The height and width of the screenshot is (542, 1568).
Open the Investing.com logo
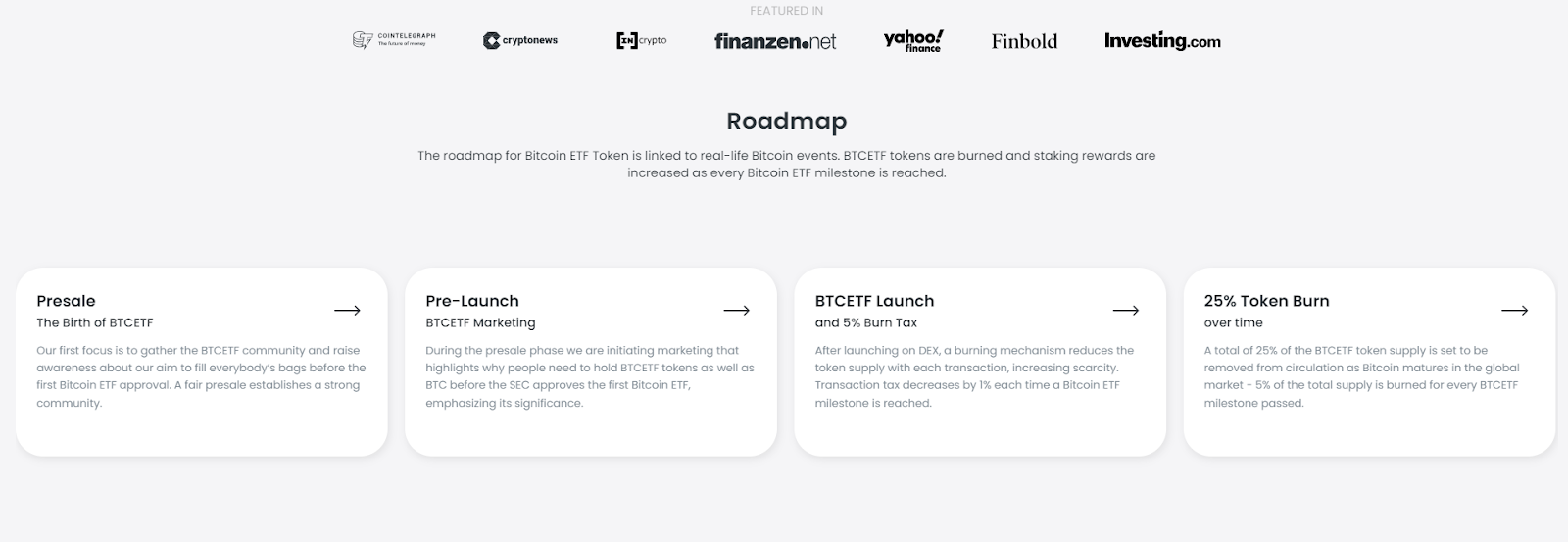pos(1162,41)
